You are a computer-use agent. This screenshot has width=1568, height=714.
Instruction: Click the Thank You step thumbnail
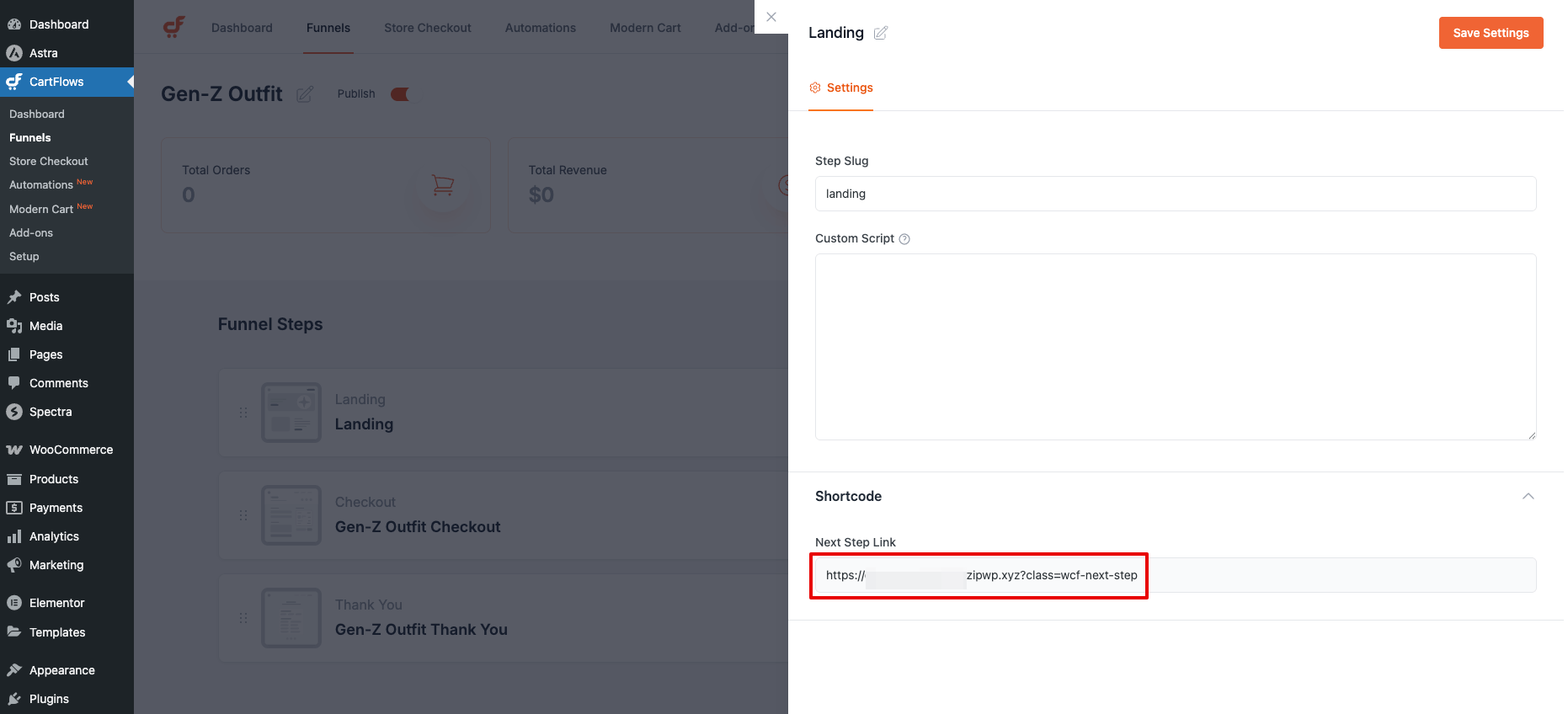[x=291, y=618]
